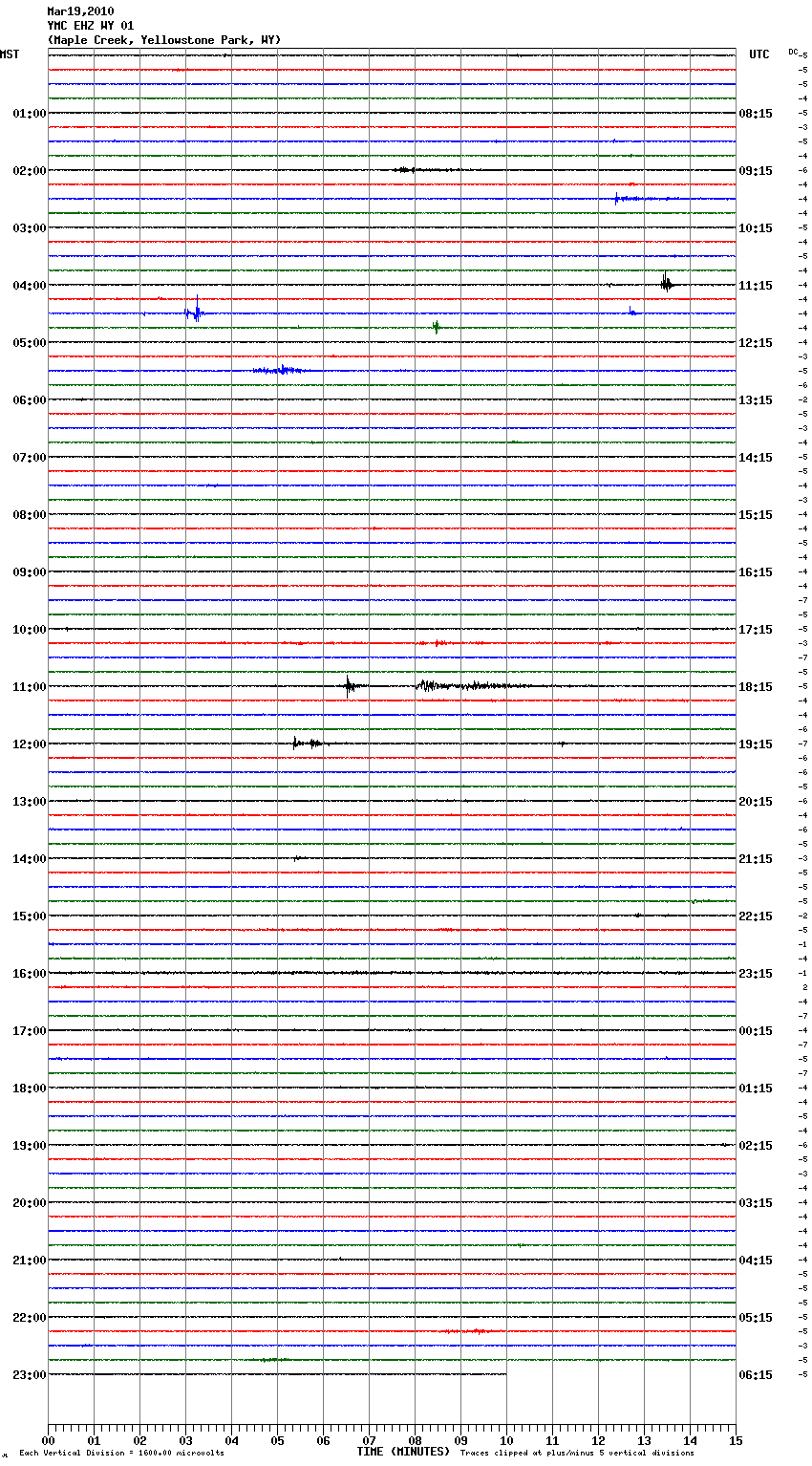812x1466 pixels.
Task: Click the minute axis tick label '15'
Action: 736,1440
